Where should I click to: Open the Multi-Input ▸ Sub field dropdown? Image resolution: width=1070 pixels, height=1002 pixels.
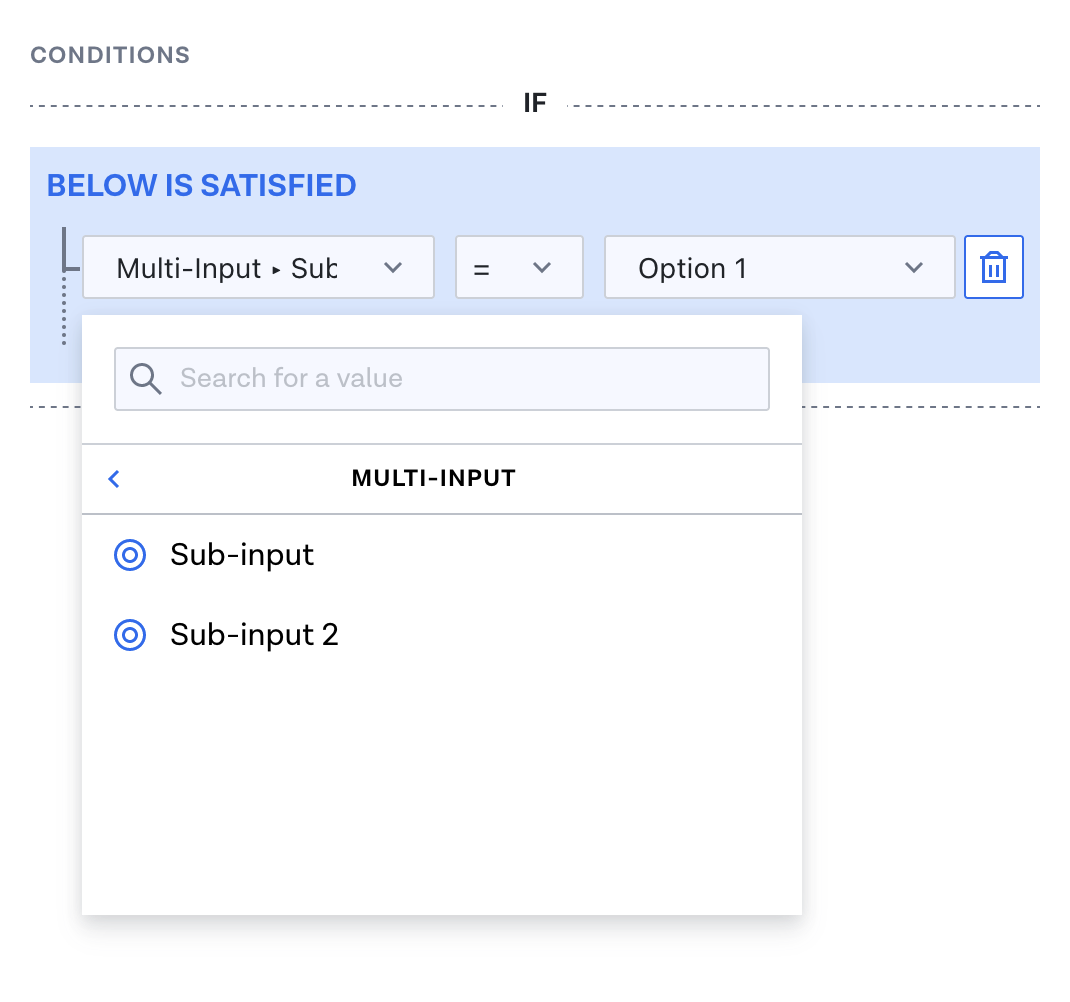(x=258, y=268)
